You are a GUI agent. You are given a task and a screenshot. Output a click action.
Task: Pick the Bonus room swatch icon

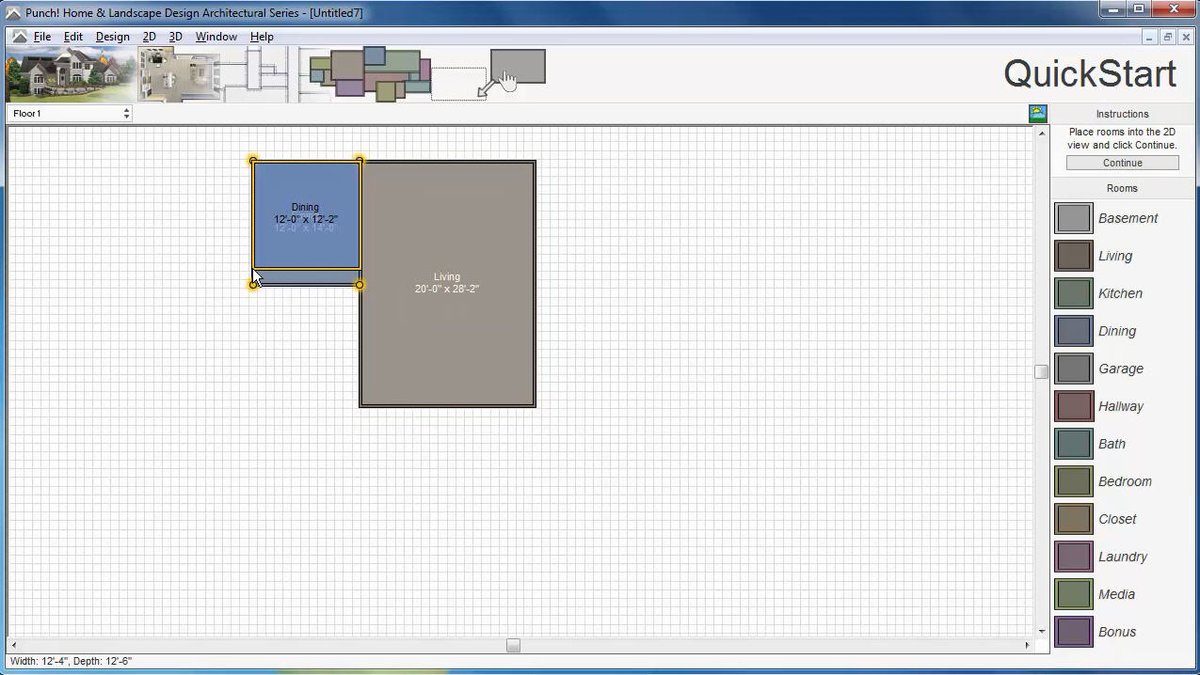pyautogui.click(x=1073, y=631)
